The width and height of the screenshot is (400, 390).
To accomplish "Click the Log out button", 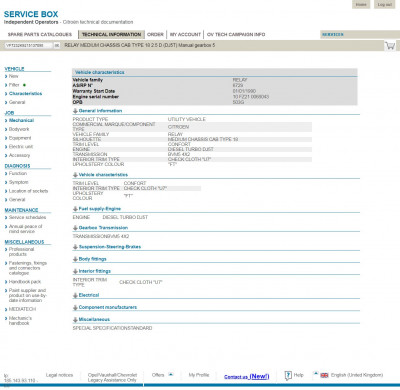I will point(385,4).
